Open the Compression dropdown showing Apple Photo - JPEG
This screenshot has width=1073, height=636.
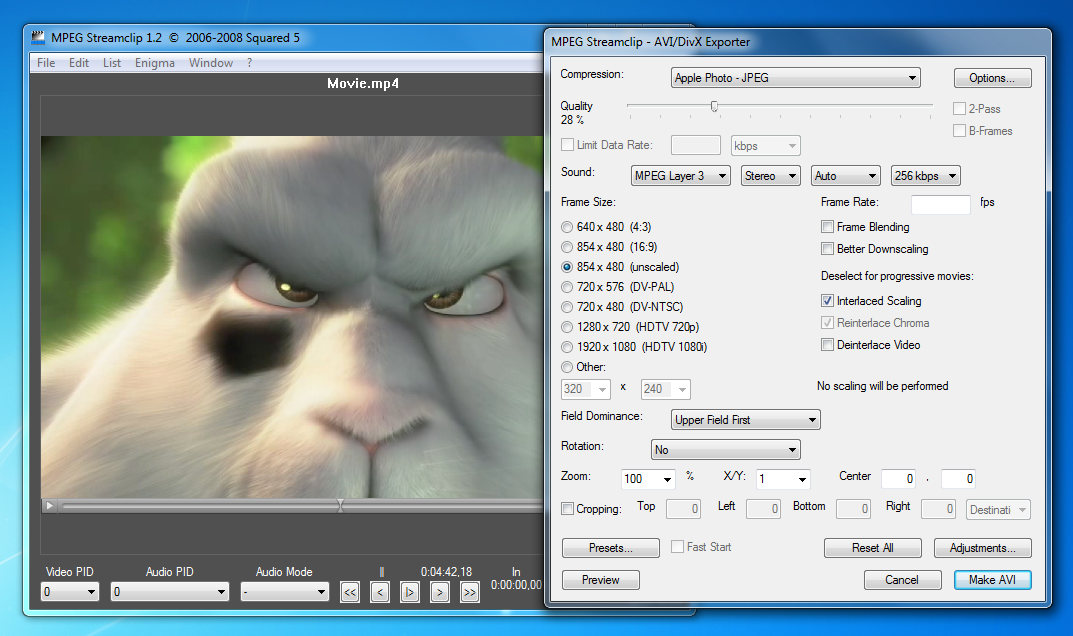795,77
